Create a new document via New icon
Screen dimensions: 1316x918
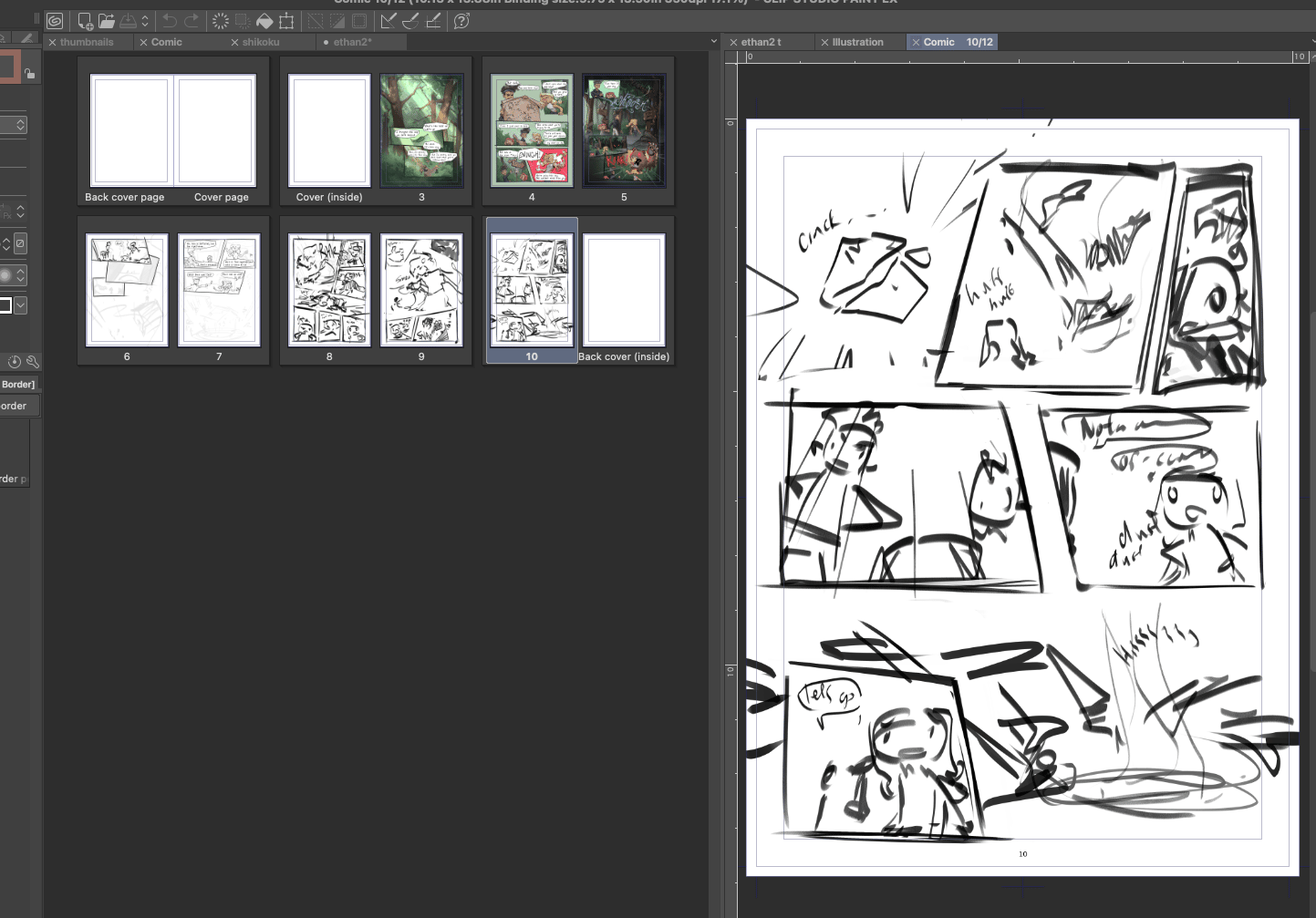click(x=85, y=21)
